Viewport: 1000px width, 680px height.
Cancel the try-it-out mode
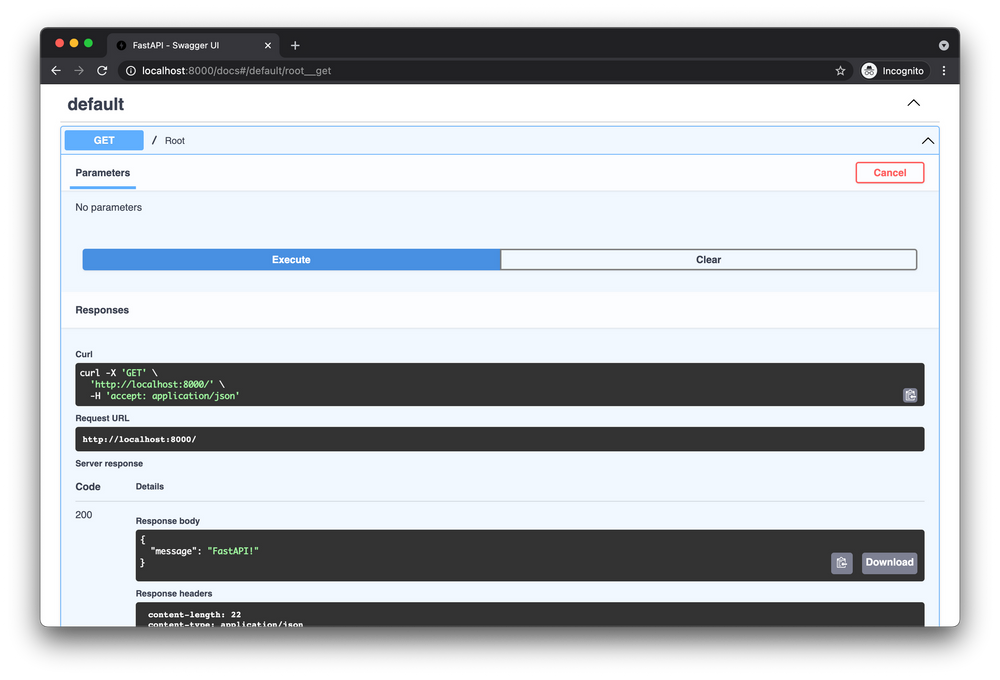(x=889, y=172)
